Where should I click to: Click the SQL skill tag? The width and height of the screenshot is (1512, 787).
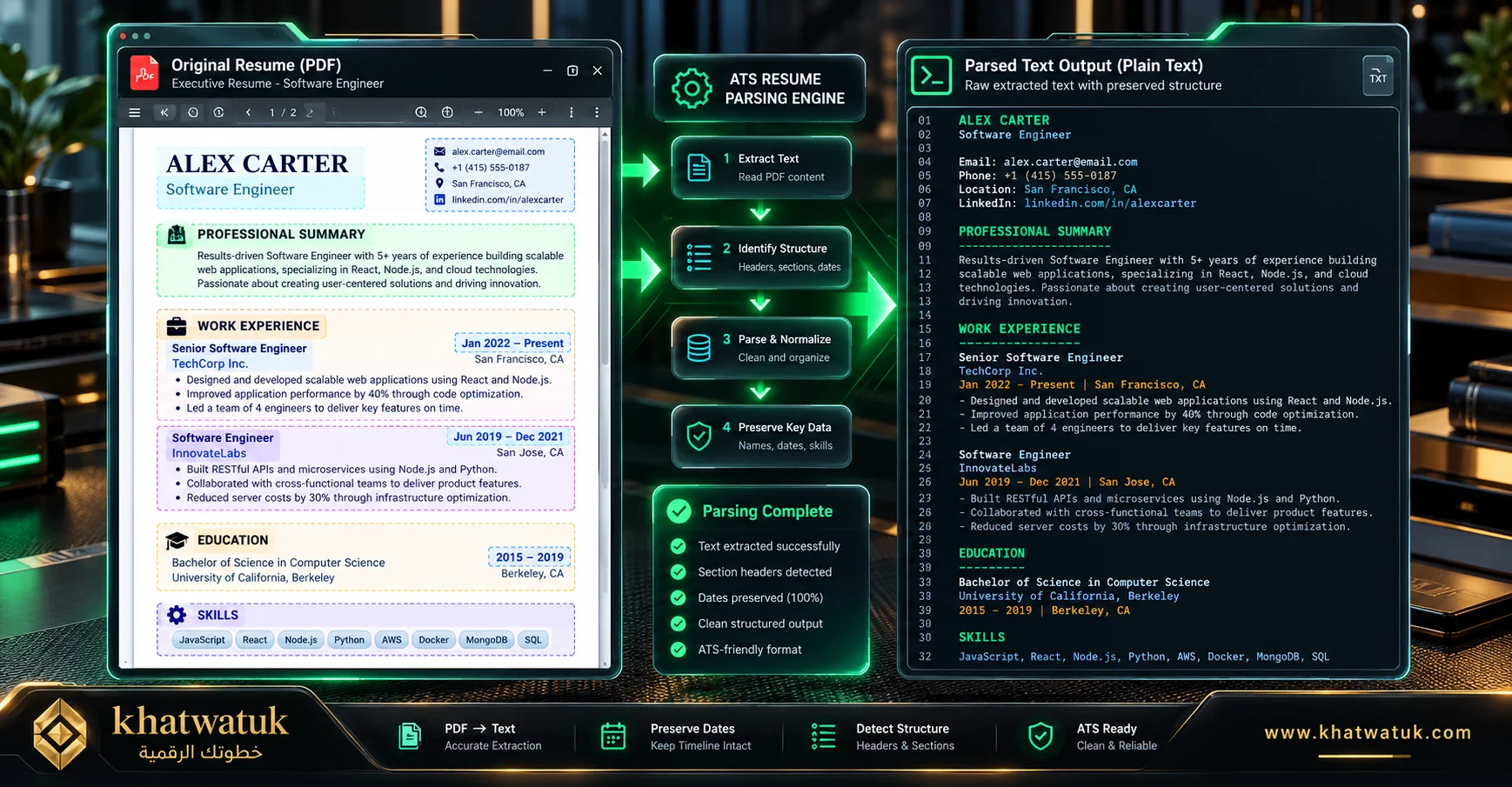pos(533,640)
